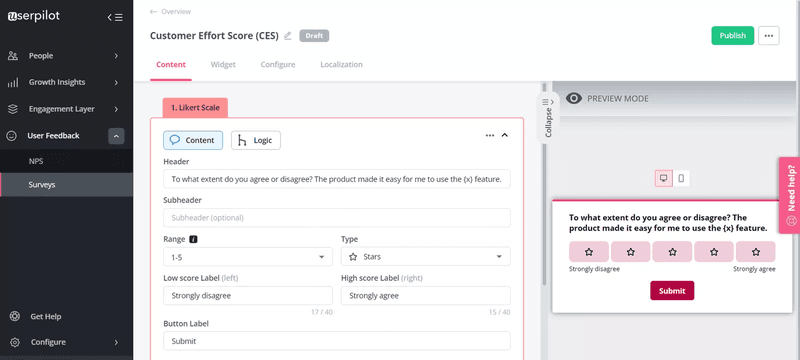
Task: Click the User Feedback smiley icon
Action: pos(11,136)
